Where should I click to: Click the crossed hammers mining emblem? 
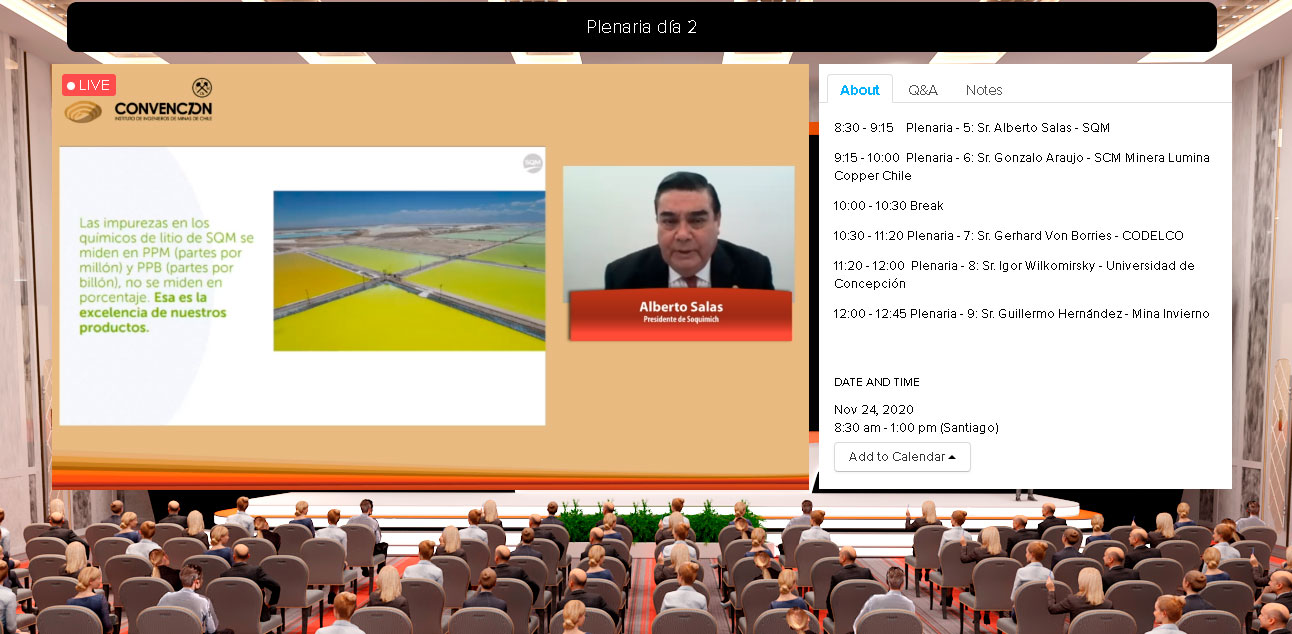[x=202, y=88]
